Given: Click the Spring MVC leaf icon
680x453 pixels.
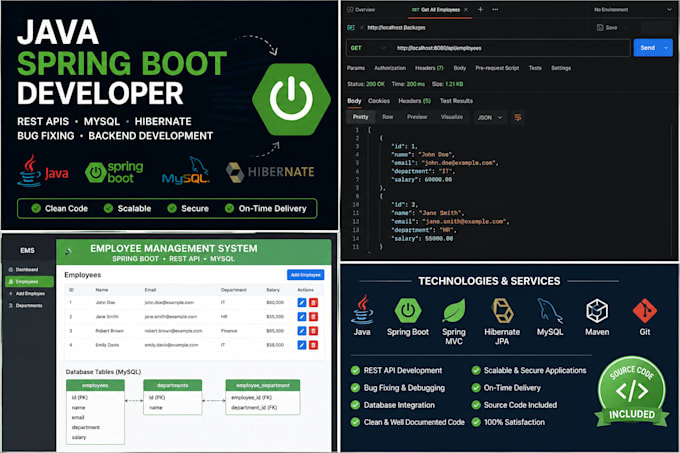Looking at the screenshot, I should [454, 310].
